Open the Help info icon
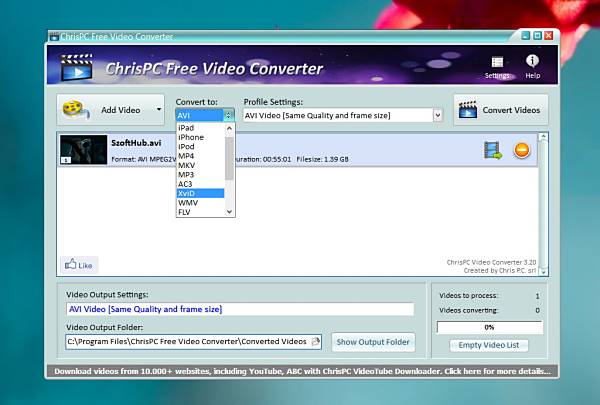Screen dimensions: 600x405 [x=532, y=67]
